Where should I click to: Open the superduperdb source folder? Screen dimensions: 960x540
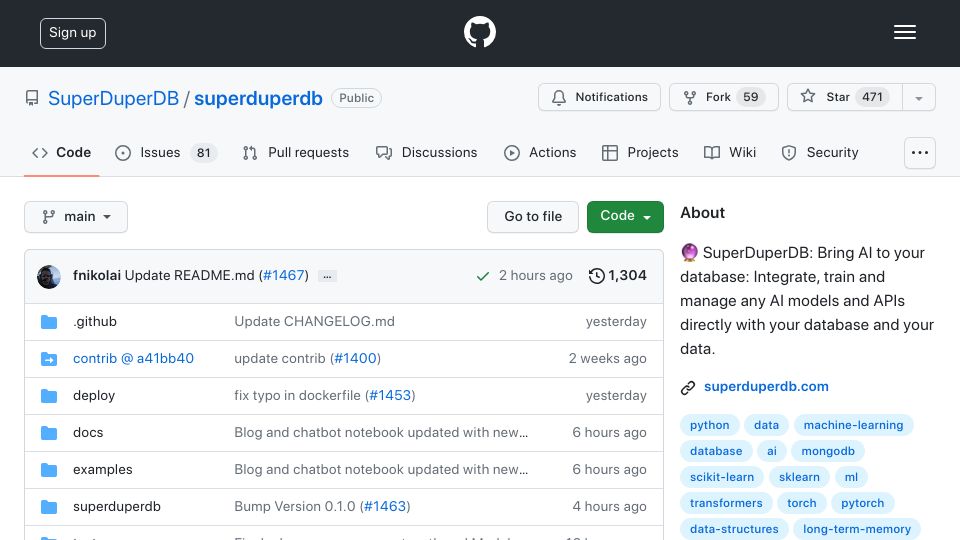coord(117,506)
